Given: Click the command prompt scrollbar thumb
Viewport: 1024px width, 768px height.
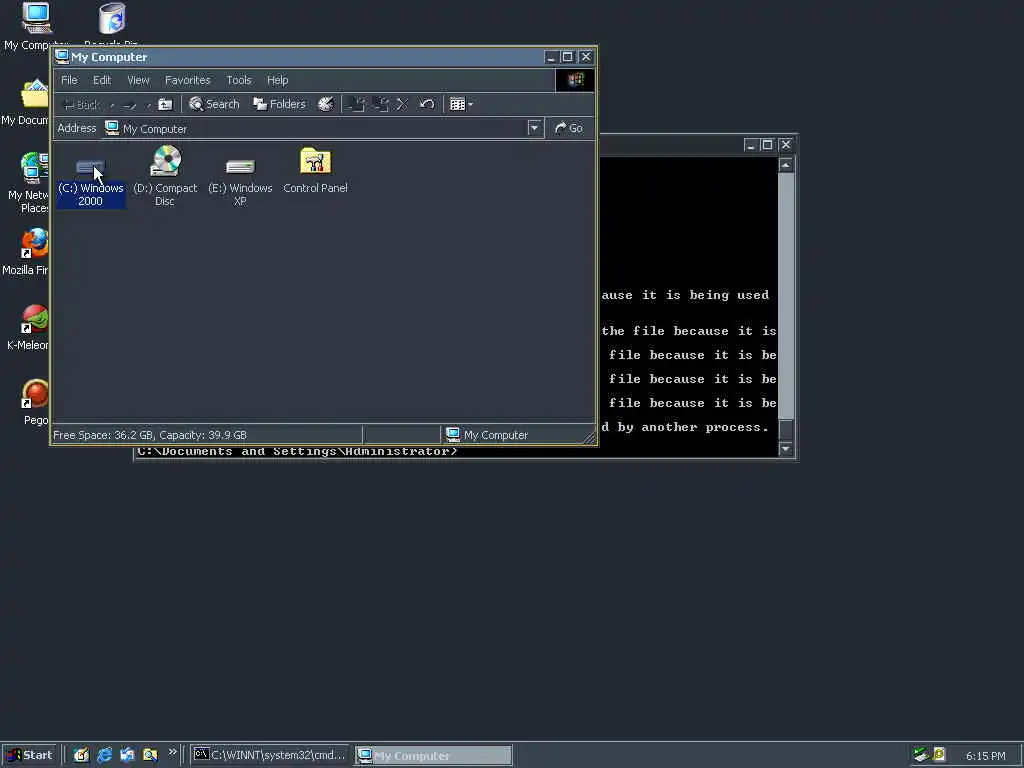Looking at the screenshot, I should (x=786, y=429).
